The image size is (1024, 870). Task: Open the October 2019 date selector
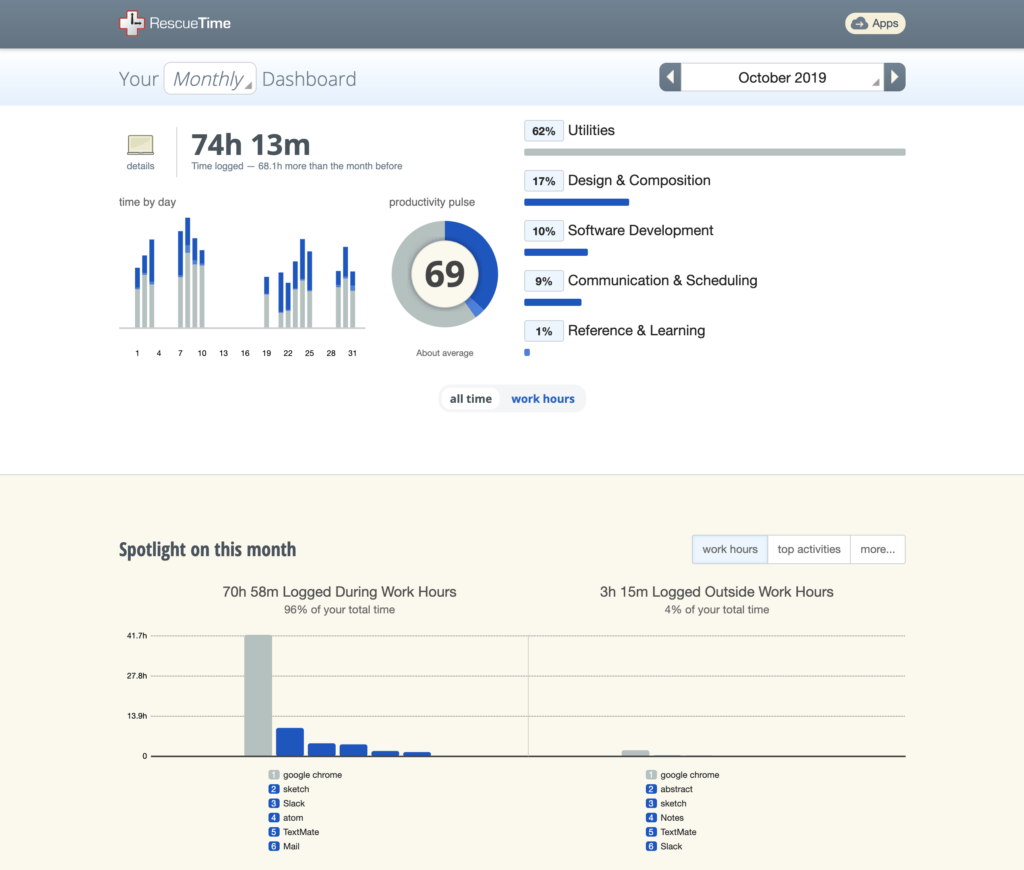pyautogui.click(x=782, y=77)
